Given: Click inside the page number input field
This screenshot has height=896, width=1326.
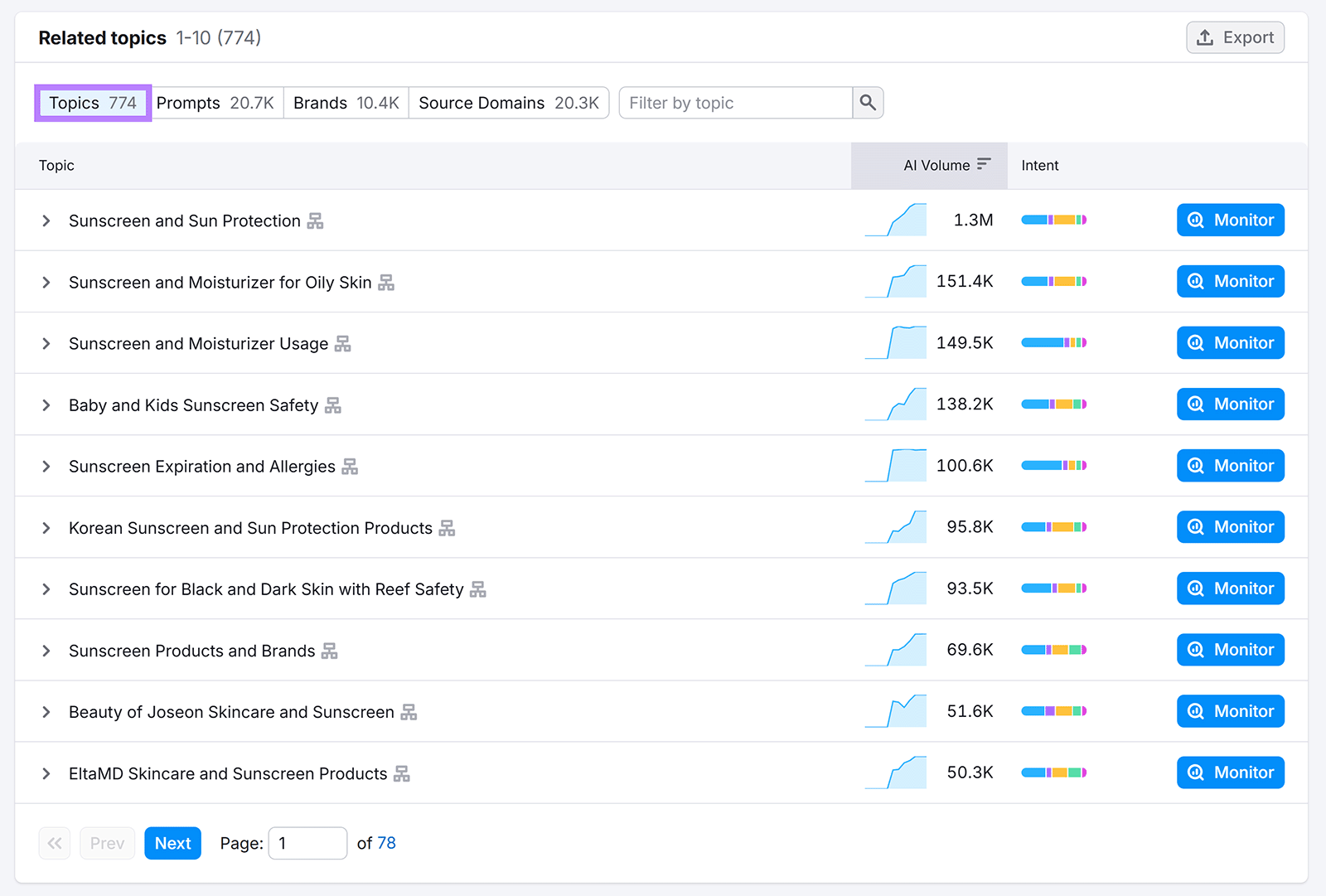Looking at the screenshot, I should [x=307, y=843].
